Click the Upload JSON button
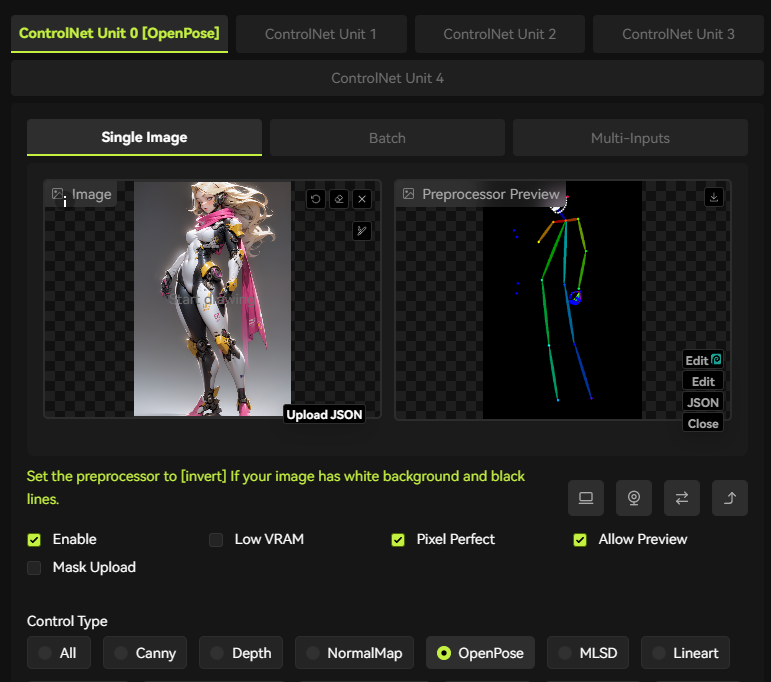 tap(325, 415)
